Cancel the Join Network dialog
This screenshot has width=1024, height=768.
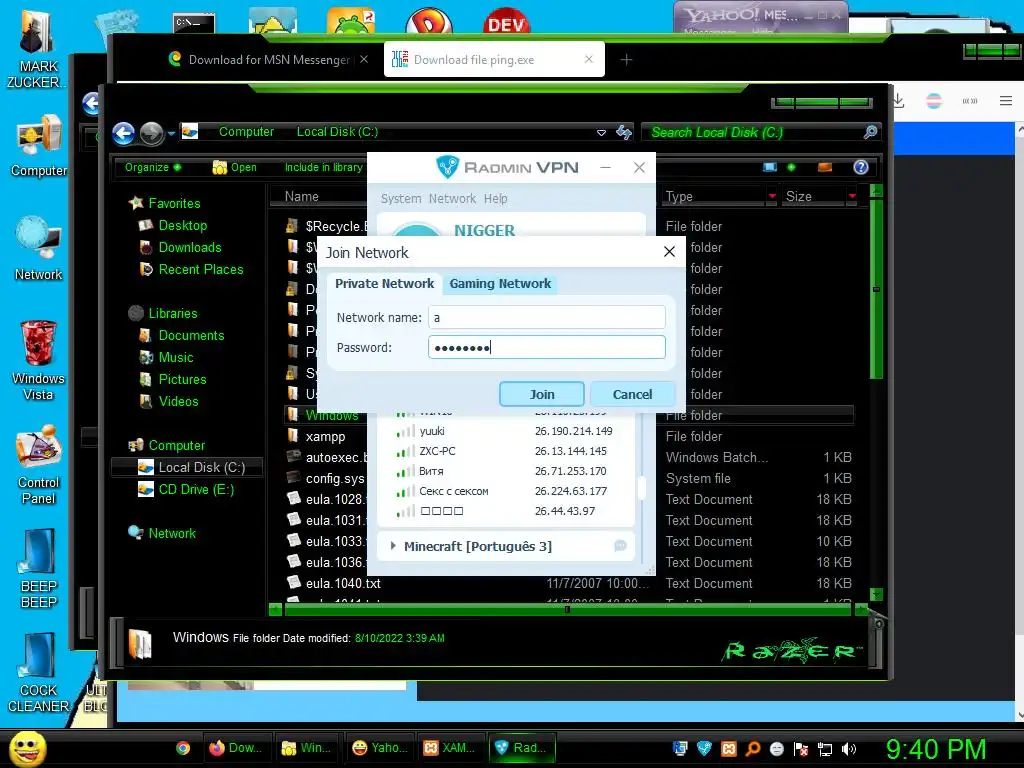tap(632, 394)
